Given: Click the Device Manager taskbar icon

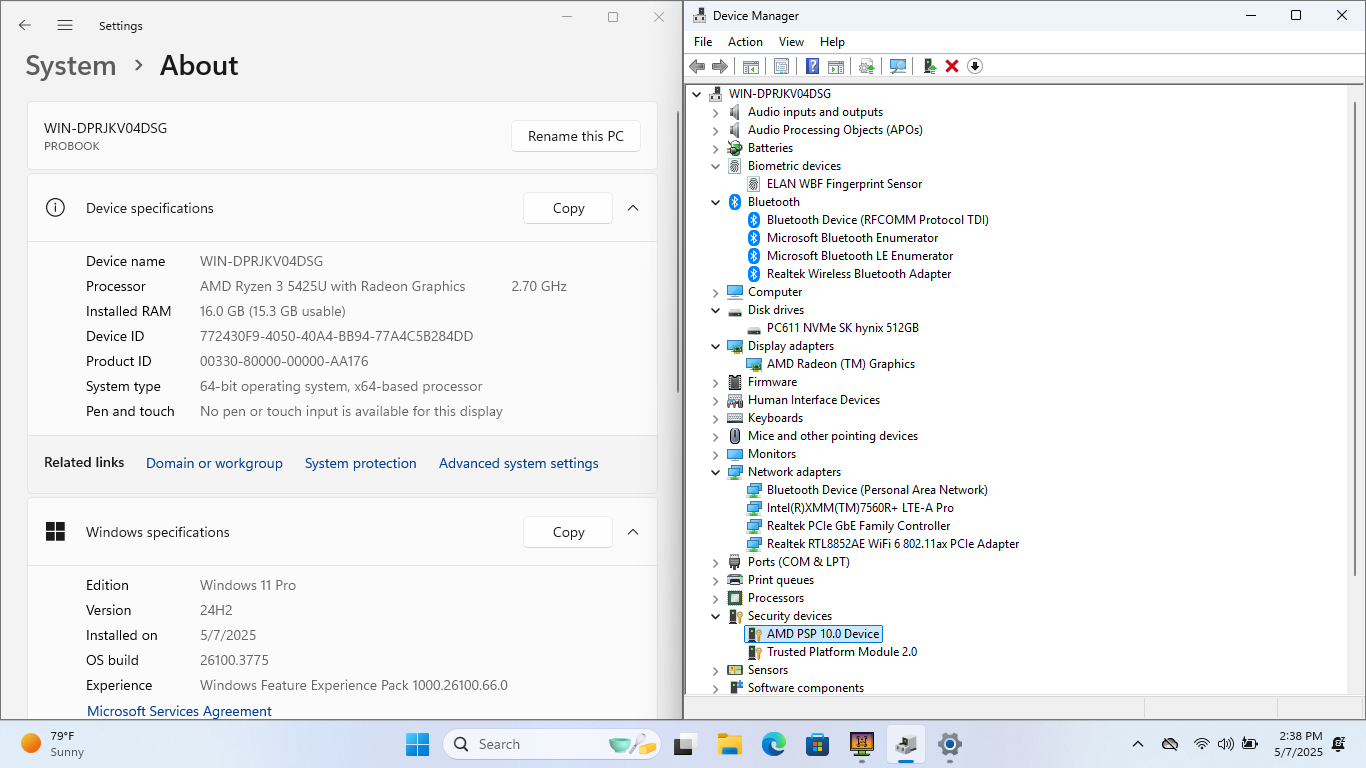Looking at the screenshot, I should pos(906,744).
